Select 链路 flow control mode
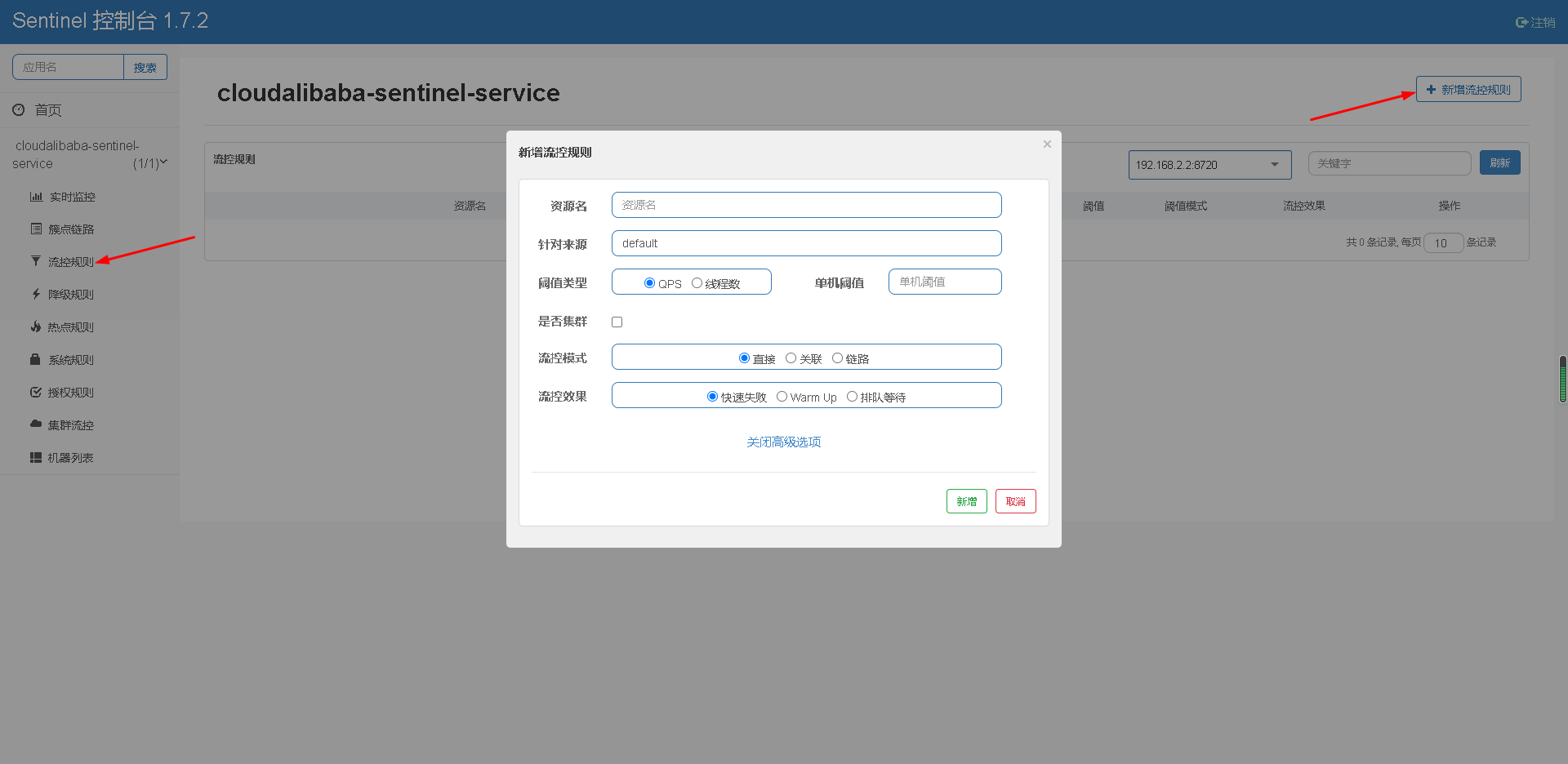This screenshot has height=764, width=1568. tap(837, 358)
